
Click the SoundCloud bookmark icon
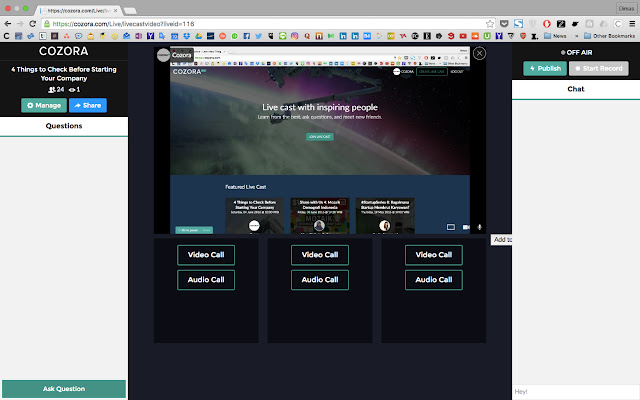pos(475,36)
